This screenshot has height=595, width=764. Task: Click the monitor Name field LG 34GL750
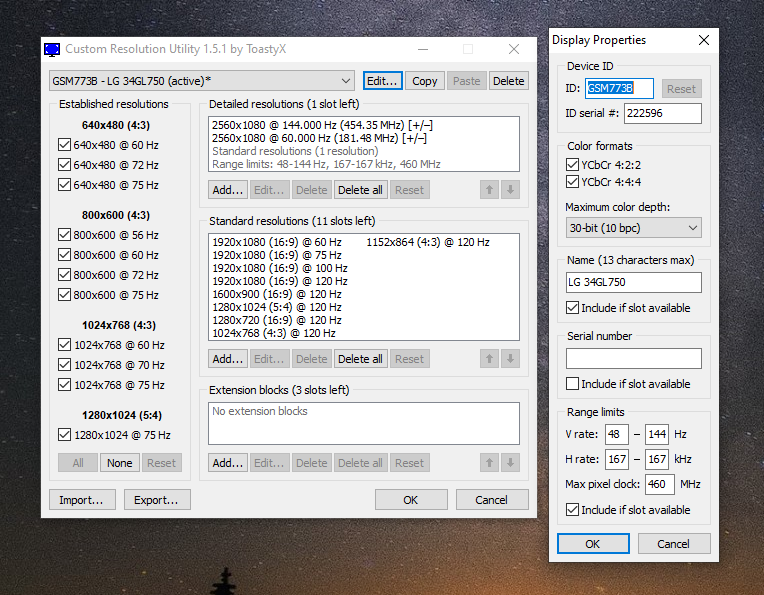[633, 283]
